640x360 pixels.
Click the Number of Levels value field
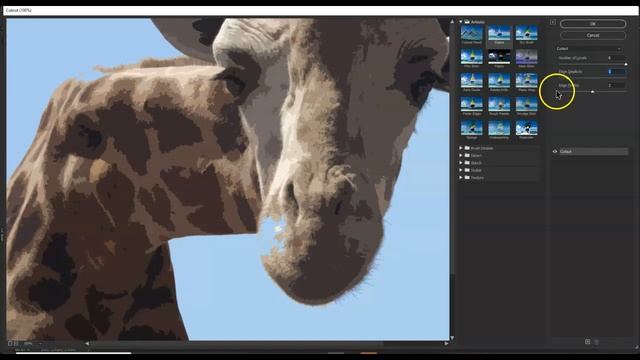(x=616, y=58)
